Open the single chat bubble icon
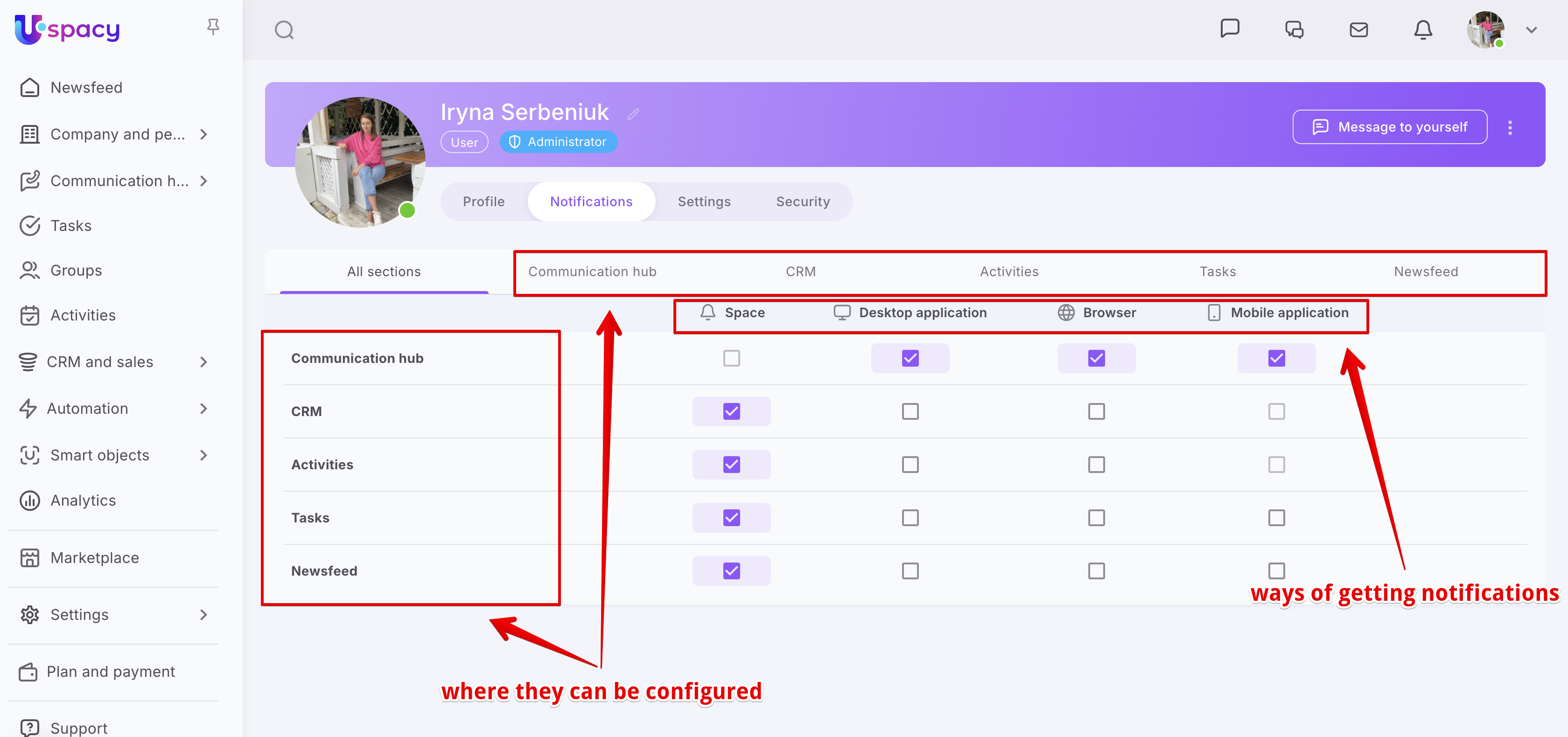This screenshot has height=737, width=1568. 1230,28
